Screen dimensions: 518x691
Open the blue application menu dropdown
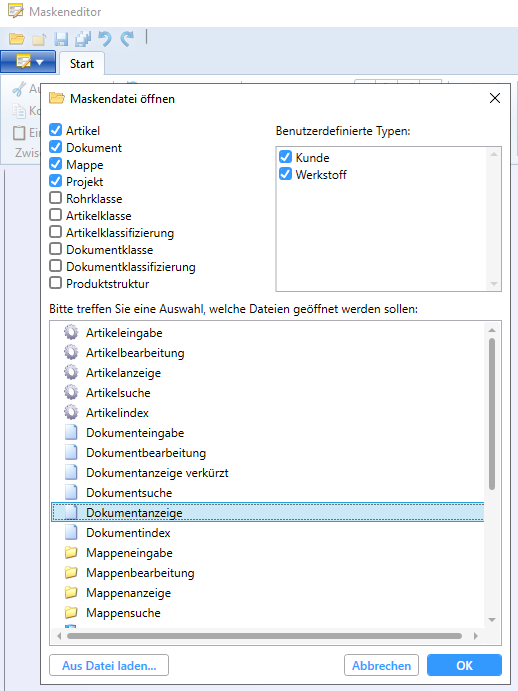coord(28,62)
